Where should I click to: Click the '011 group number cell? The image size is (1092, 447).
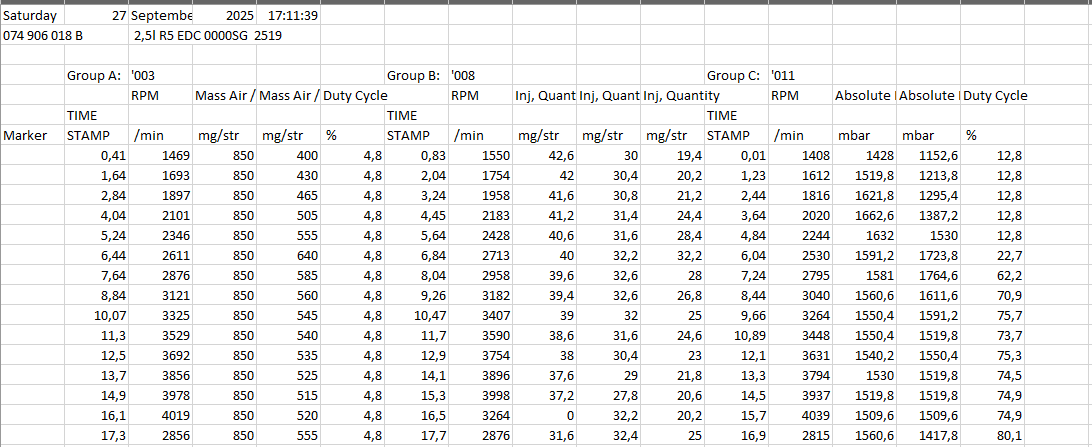coord(800,75)
